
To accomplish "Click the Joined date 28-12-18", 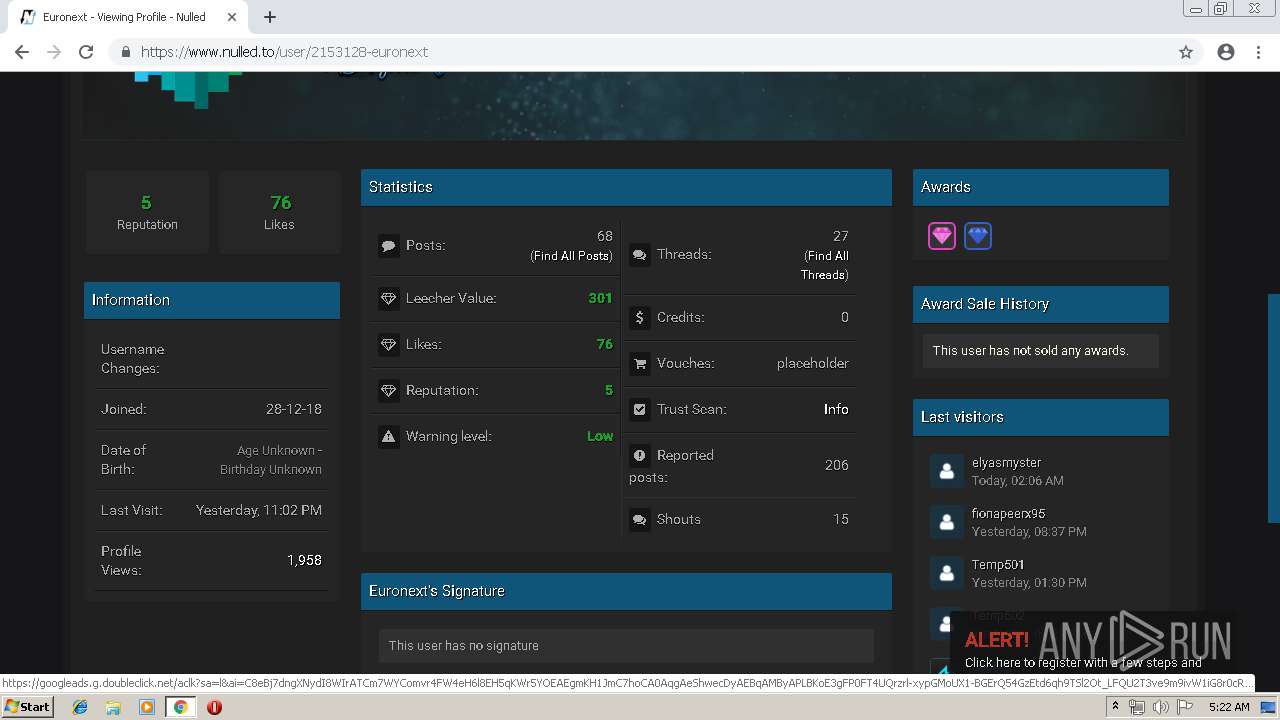I will pyautogui.click(x=294, y=409).
